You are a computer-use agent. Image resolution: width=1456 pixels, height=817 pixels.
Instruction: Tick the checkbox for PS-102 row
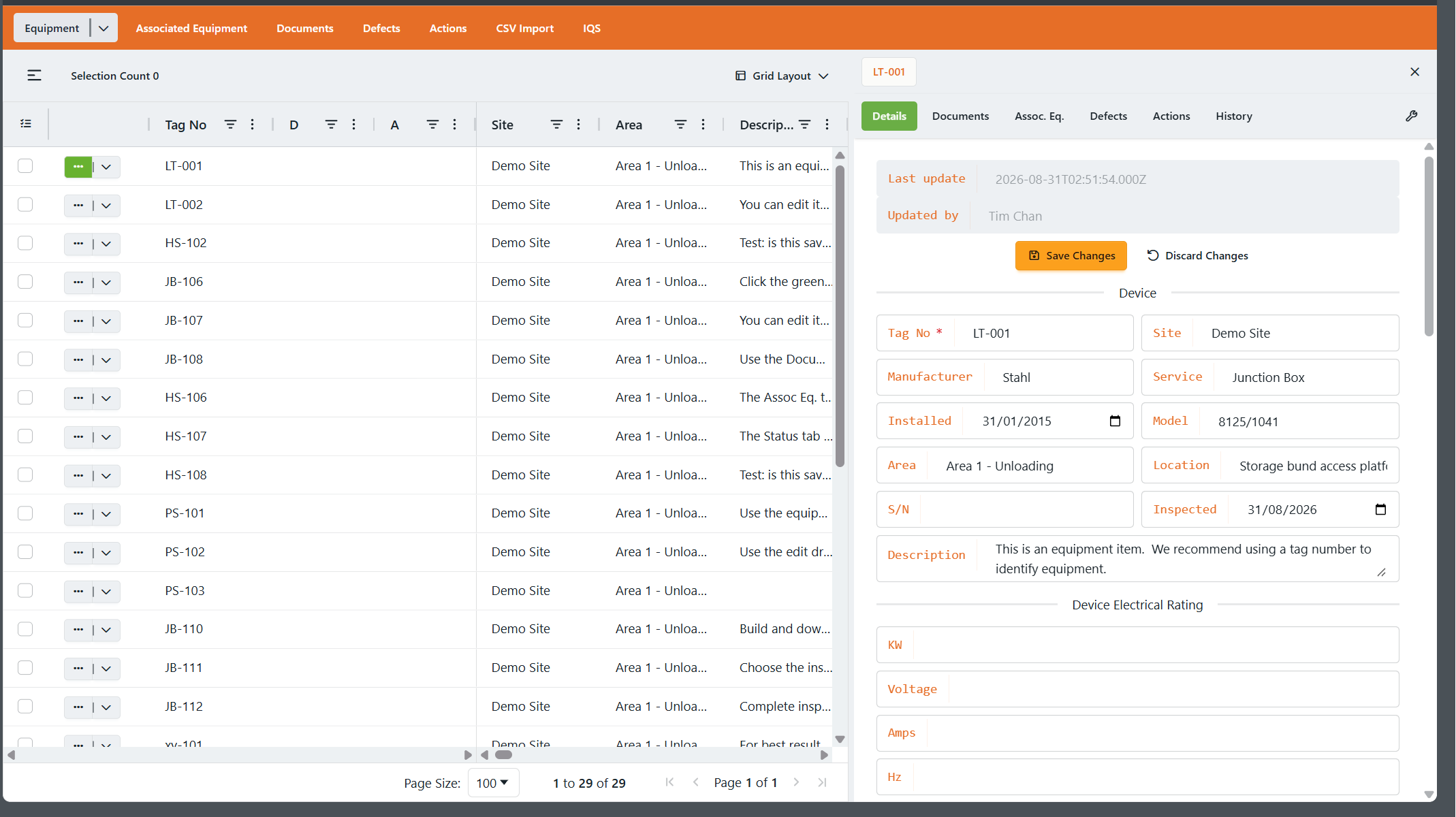(x=25, y=552)
